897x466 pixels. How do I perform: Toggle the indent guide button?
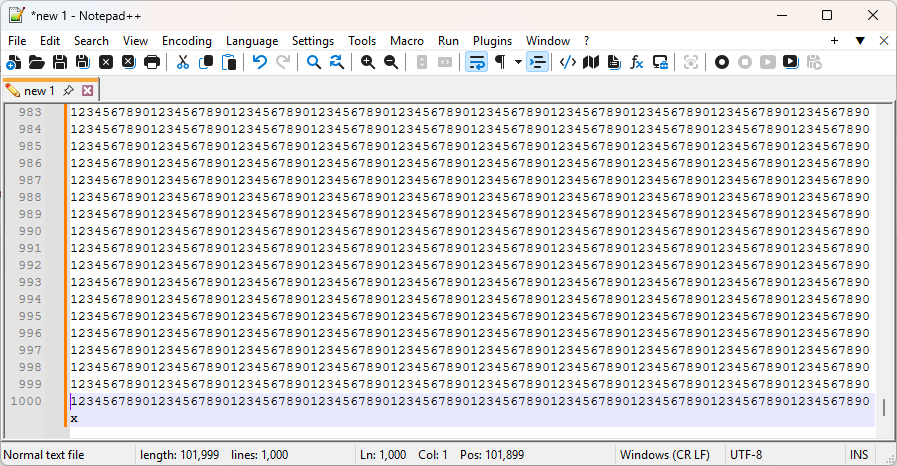(538, 62)
